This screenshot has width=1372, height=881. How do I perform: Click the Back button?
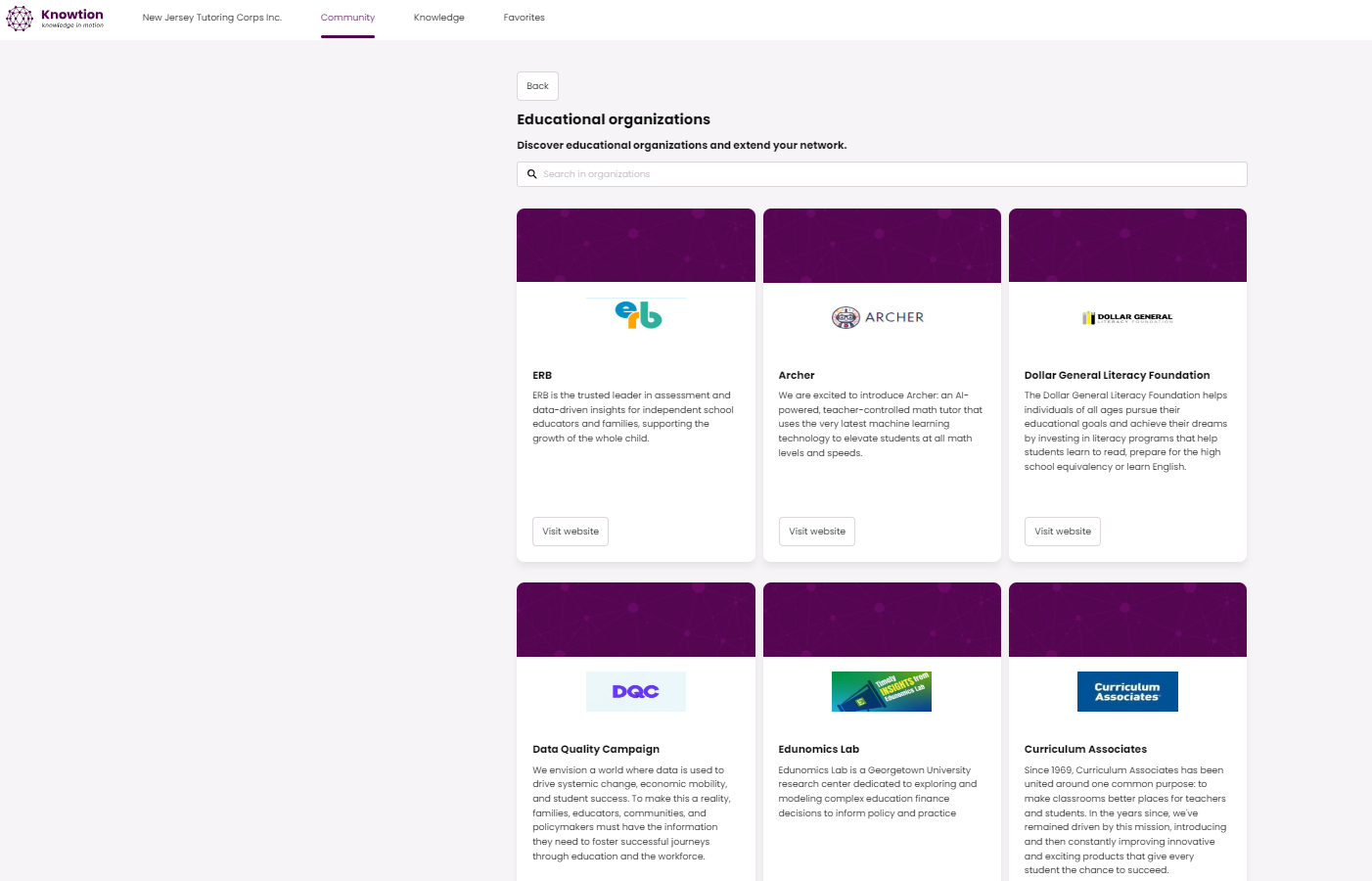(537, 86)
